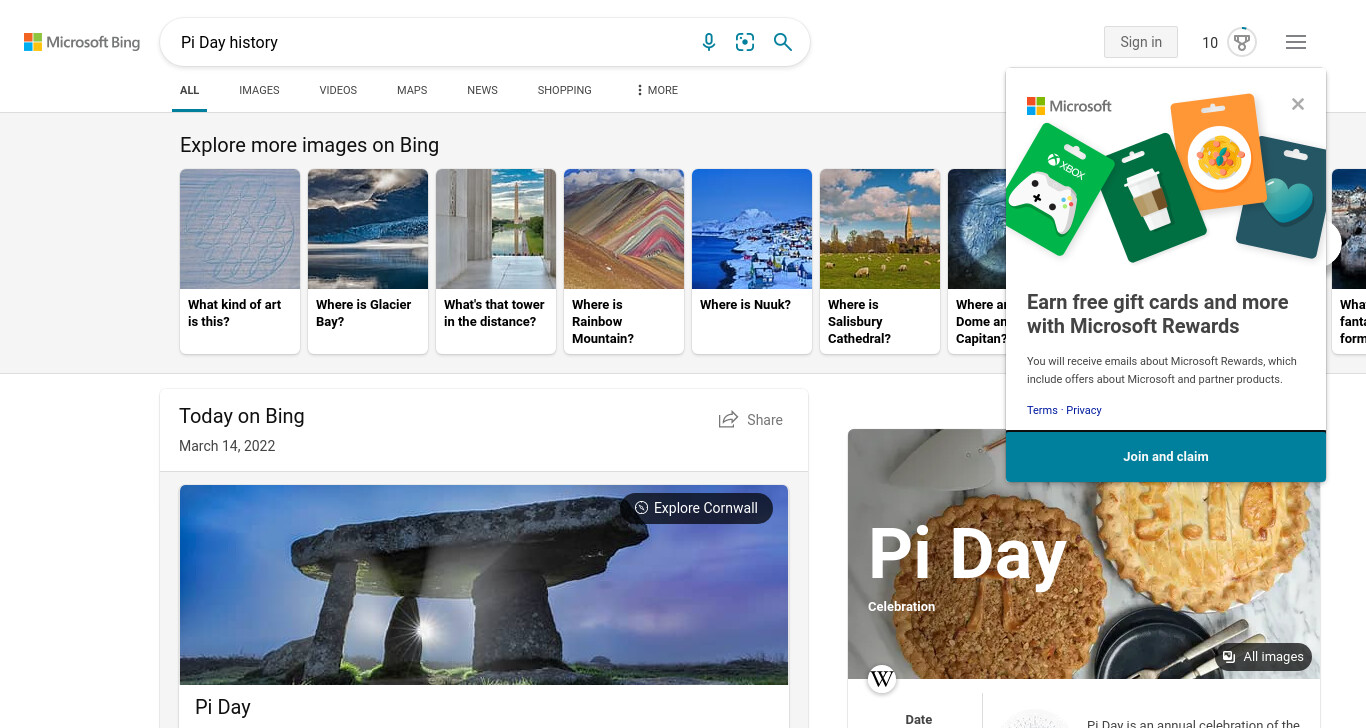Start voice search with microphone icon

tap(709, 42)
